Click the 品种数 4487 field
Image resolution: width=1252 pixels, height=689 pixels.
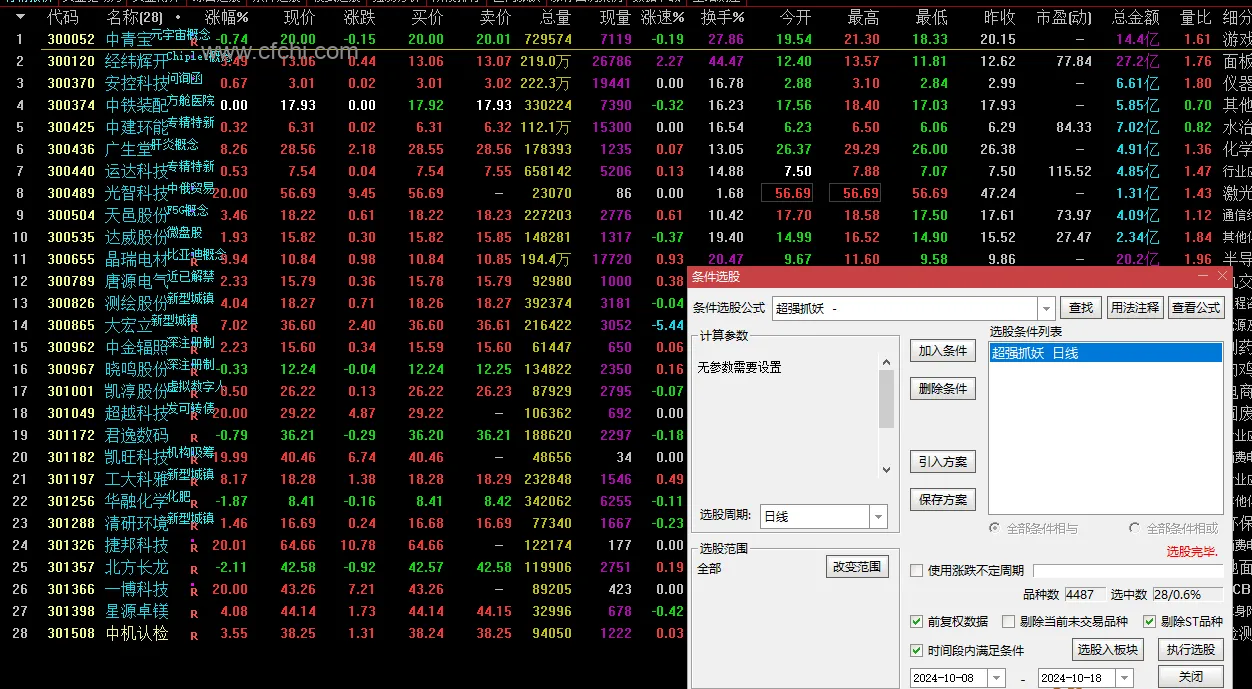tap(1085, 594)
